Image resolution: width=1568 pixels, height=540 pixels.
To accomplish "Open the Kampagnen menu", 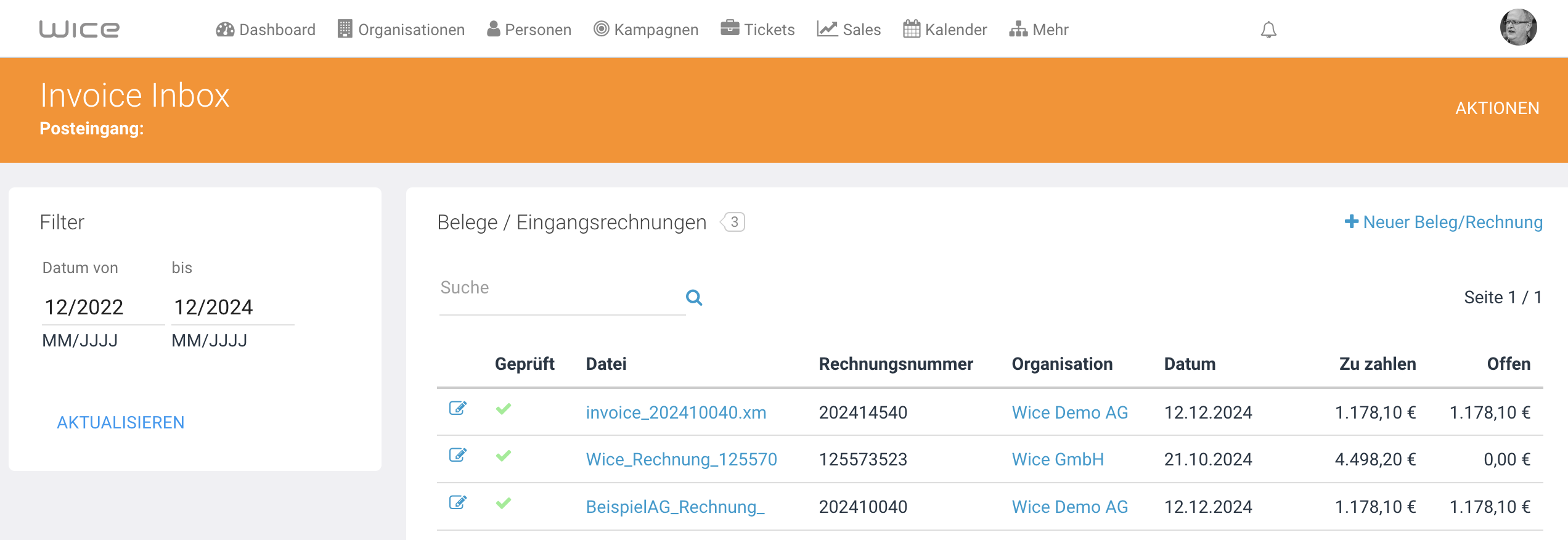I will (646, 30).
